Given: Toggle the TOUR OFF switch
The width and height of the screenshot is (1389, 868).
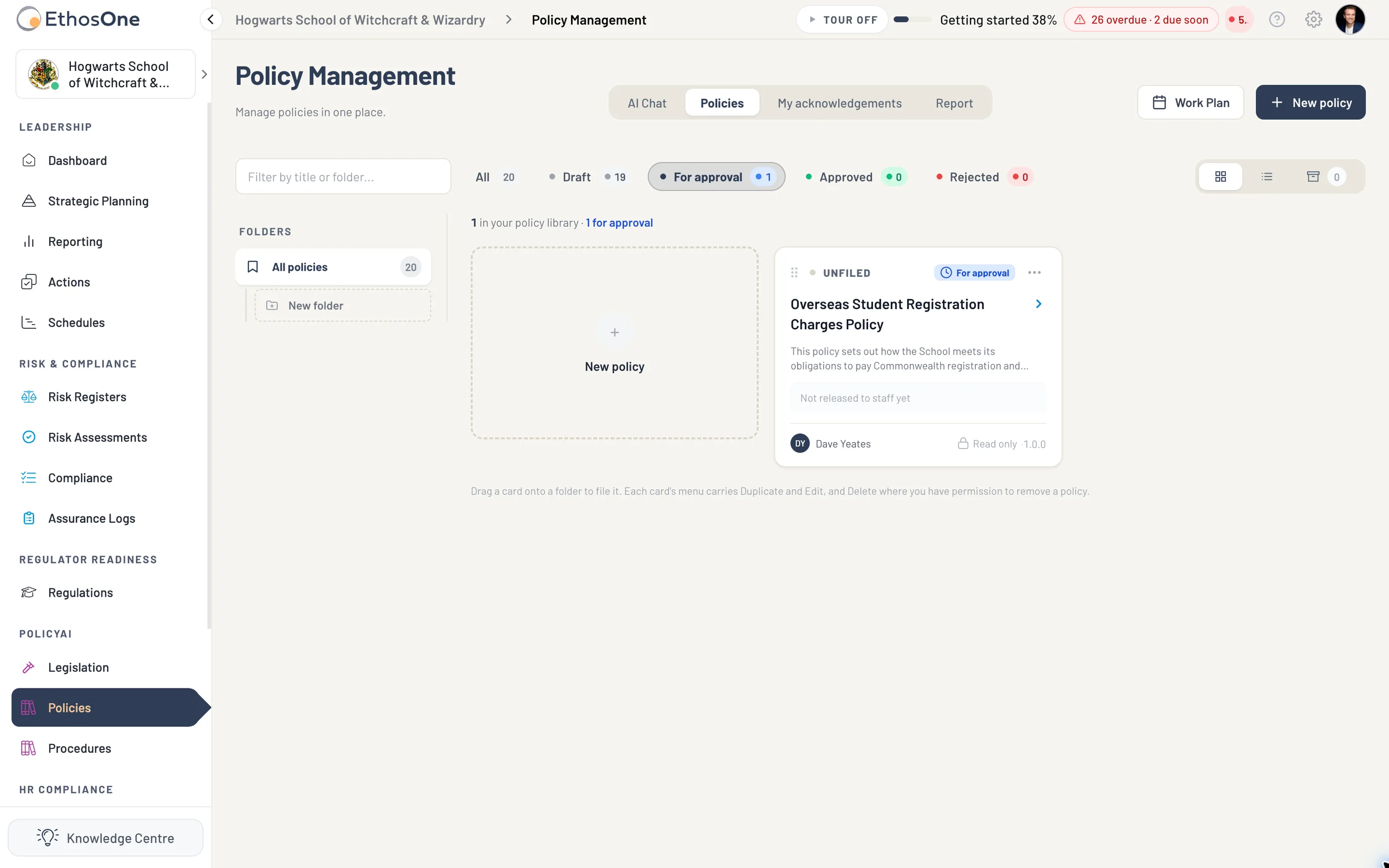Looking at the screenshot, I should tap(842, 19).
